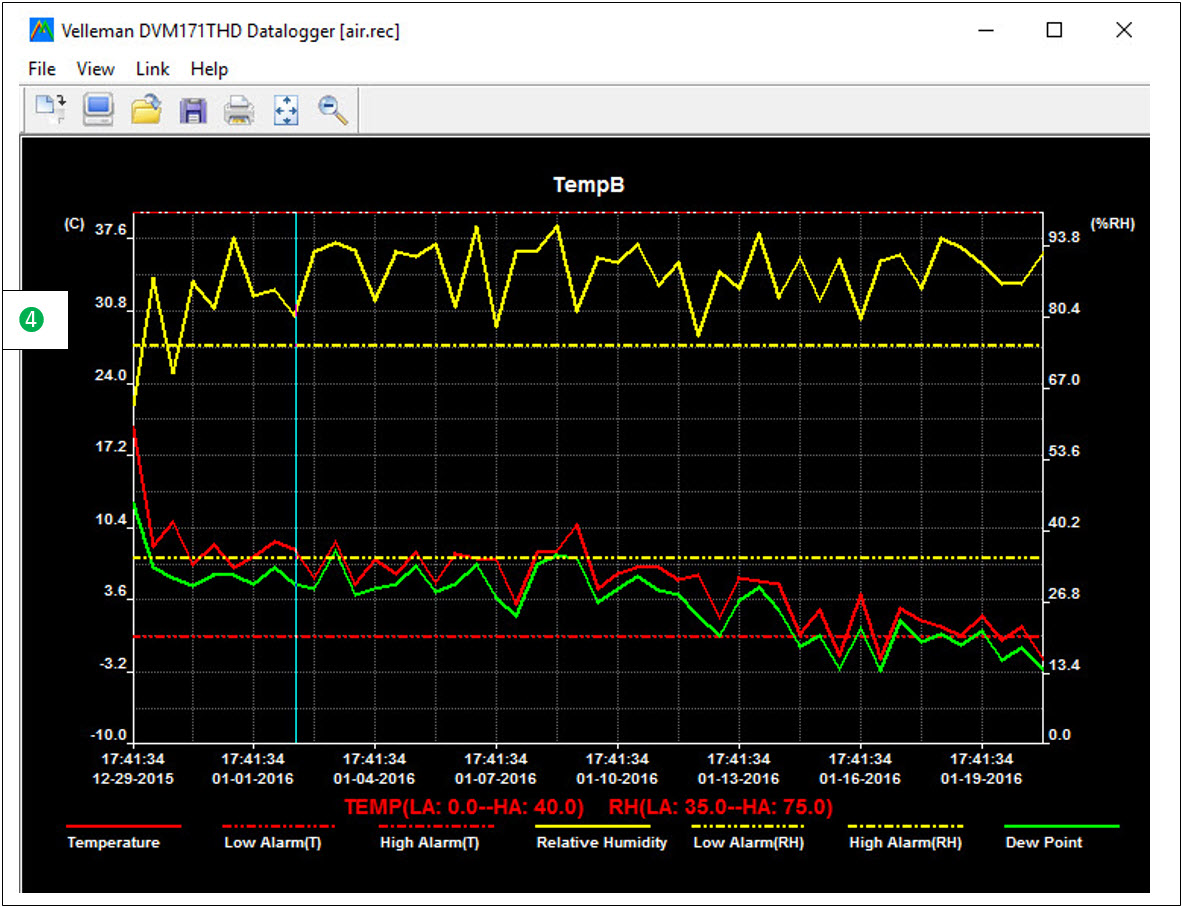Click the Velleman app icon in title bar
1182x907 pixels.
pyautogui.click(x=41, y=30)
